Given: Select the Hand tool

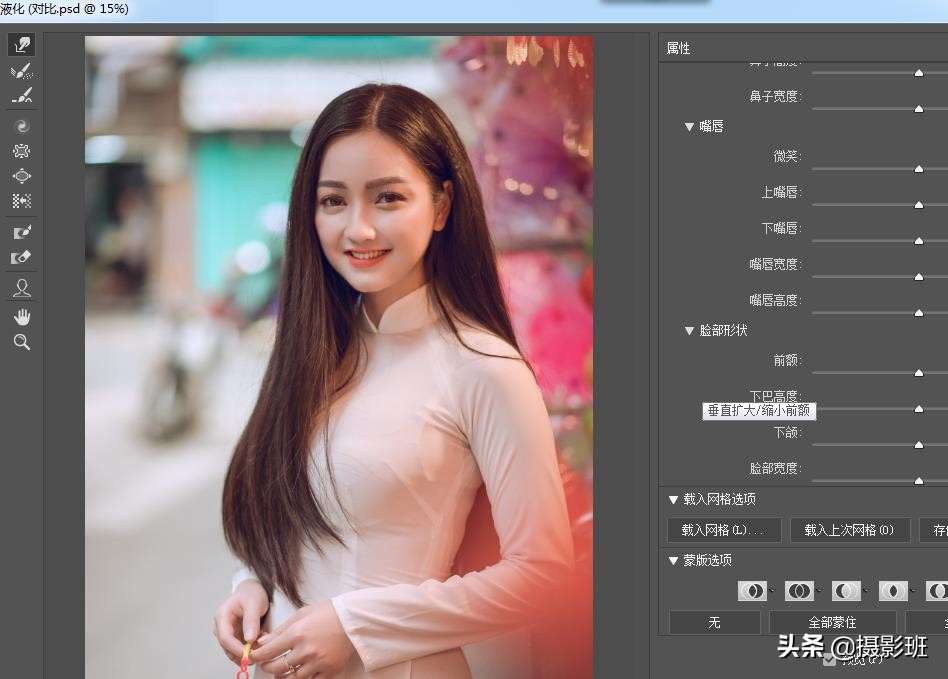Looking at the screenshot, I should [x=22, y=317].
